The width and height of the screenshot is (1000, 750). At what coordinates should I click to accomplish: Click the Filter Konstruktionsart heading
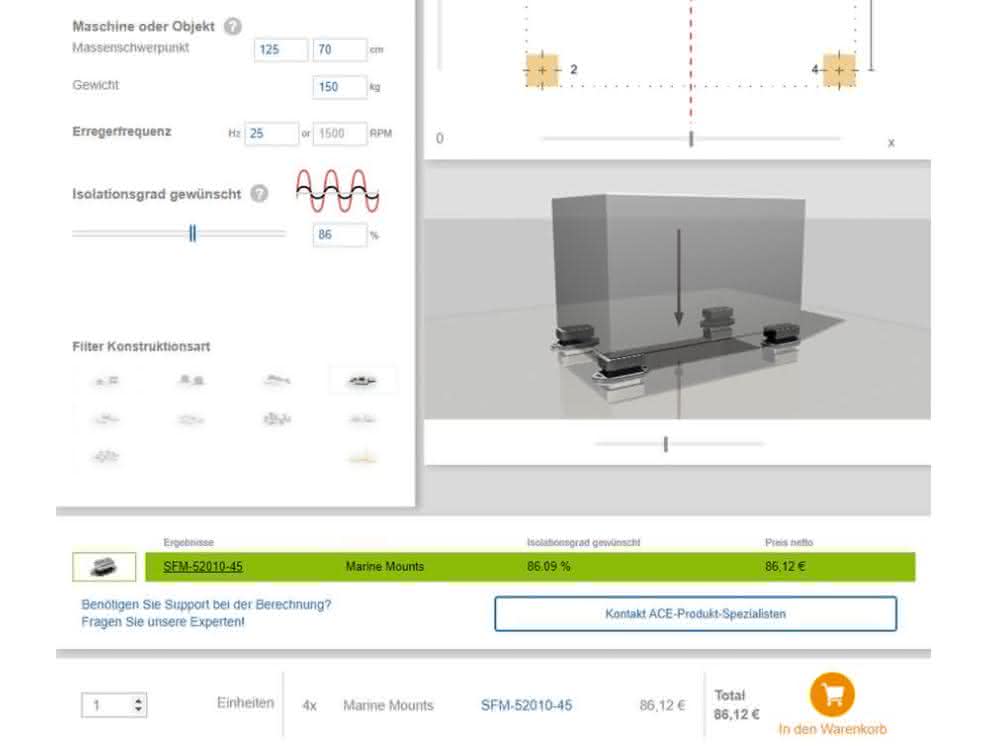[x=141, y=346]
